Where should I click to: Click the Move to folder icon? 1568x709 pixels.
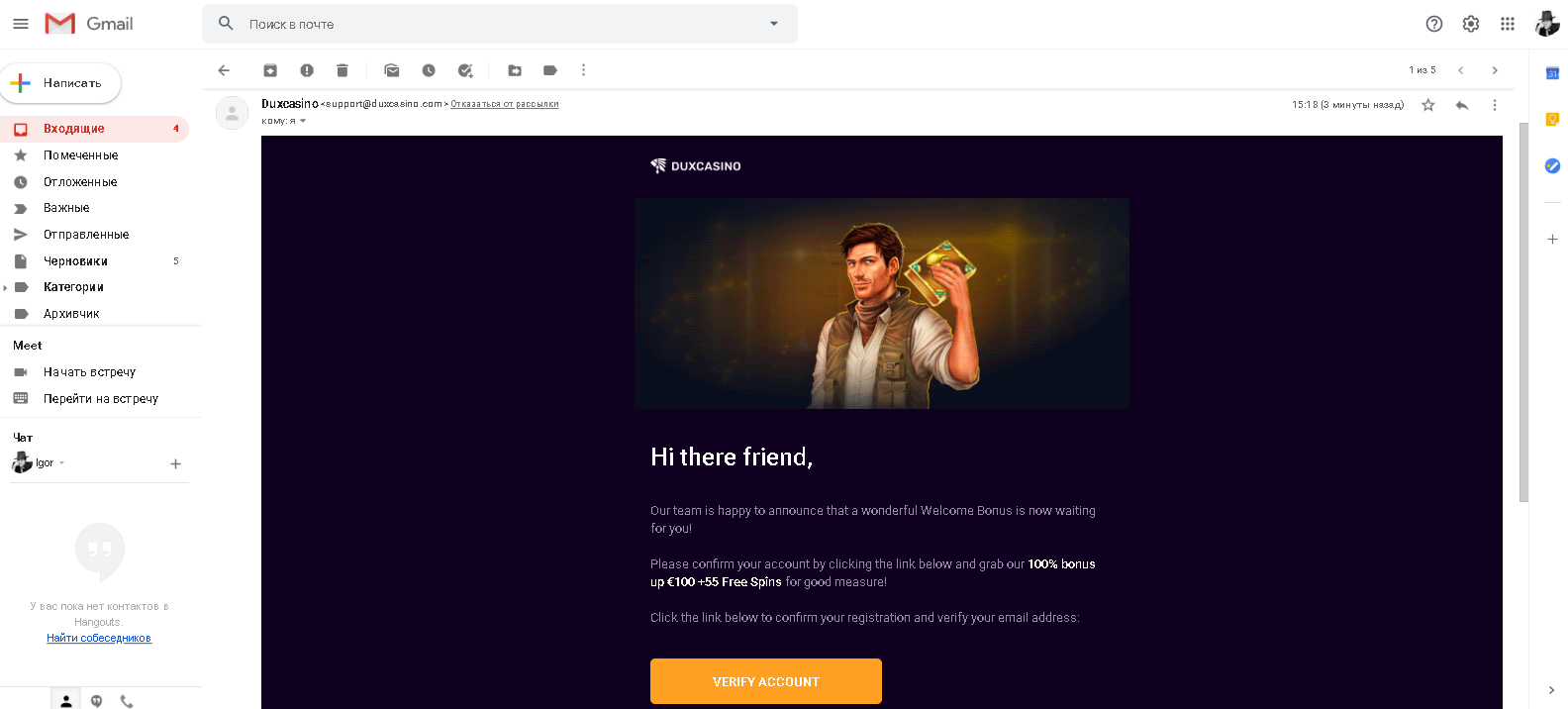click(x=515, y=70)
